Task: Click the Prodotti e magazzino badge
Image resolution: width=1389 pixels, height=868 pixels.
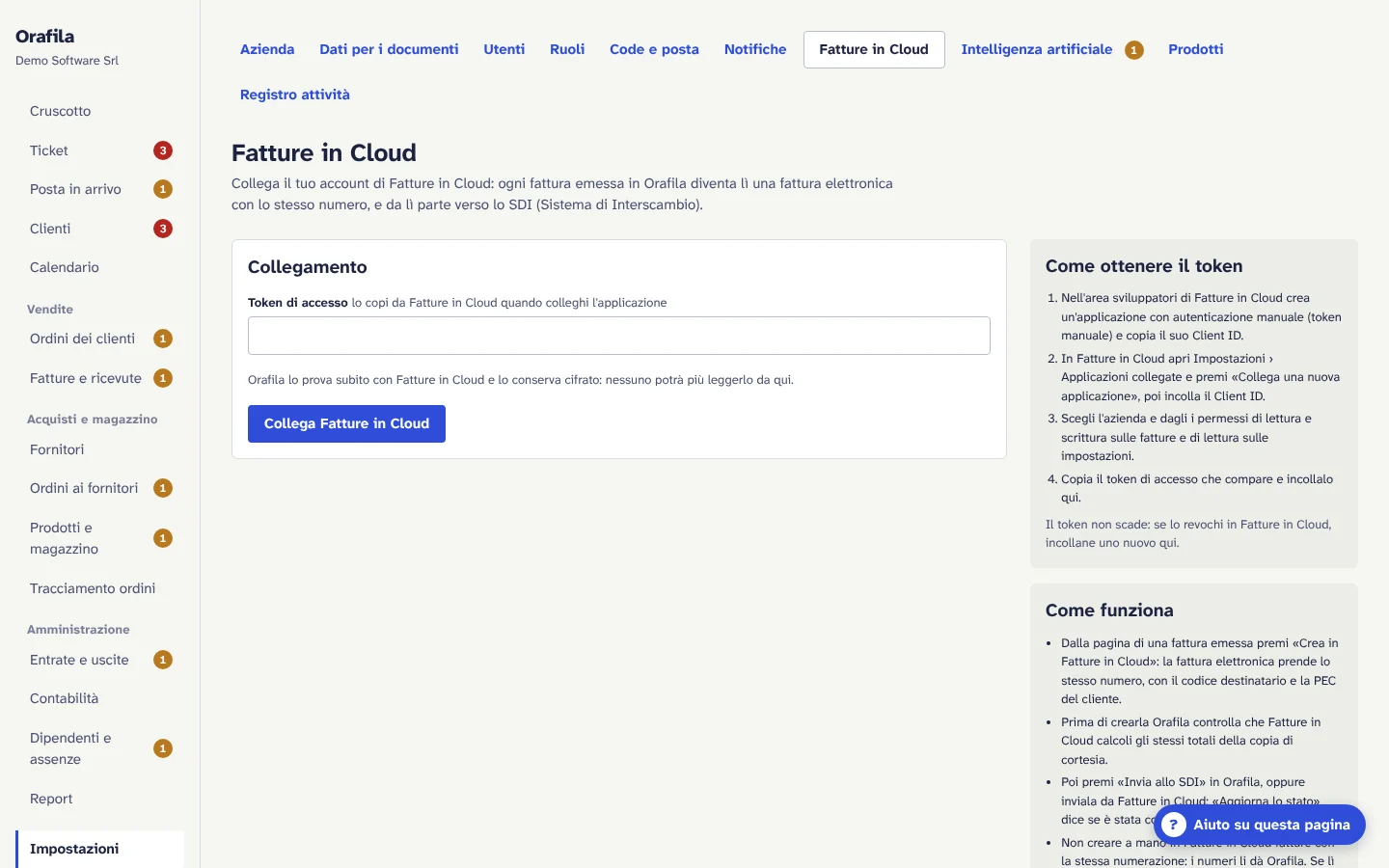Action: (163, 538)
